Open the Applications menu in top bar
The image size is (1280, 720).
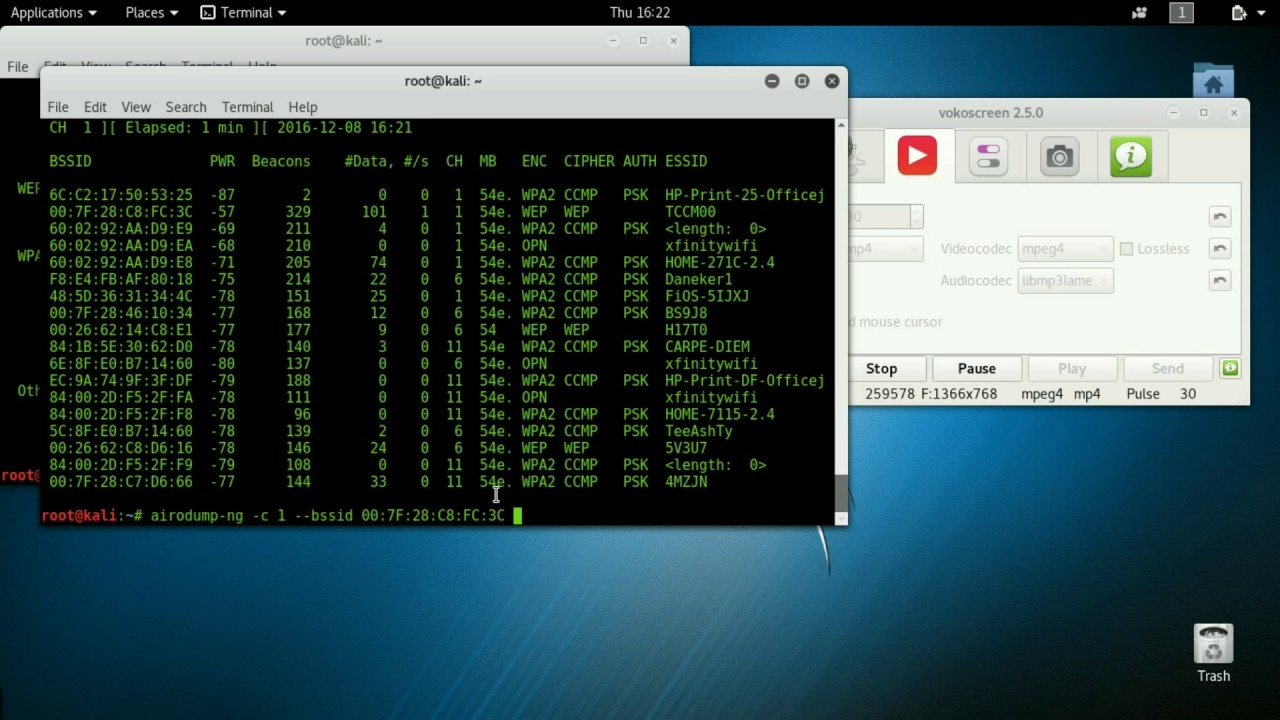point(54,13)
